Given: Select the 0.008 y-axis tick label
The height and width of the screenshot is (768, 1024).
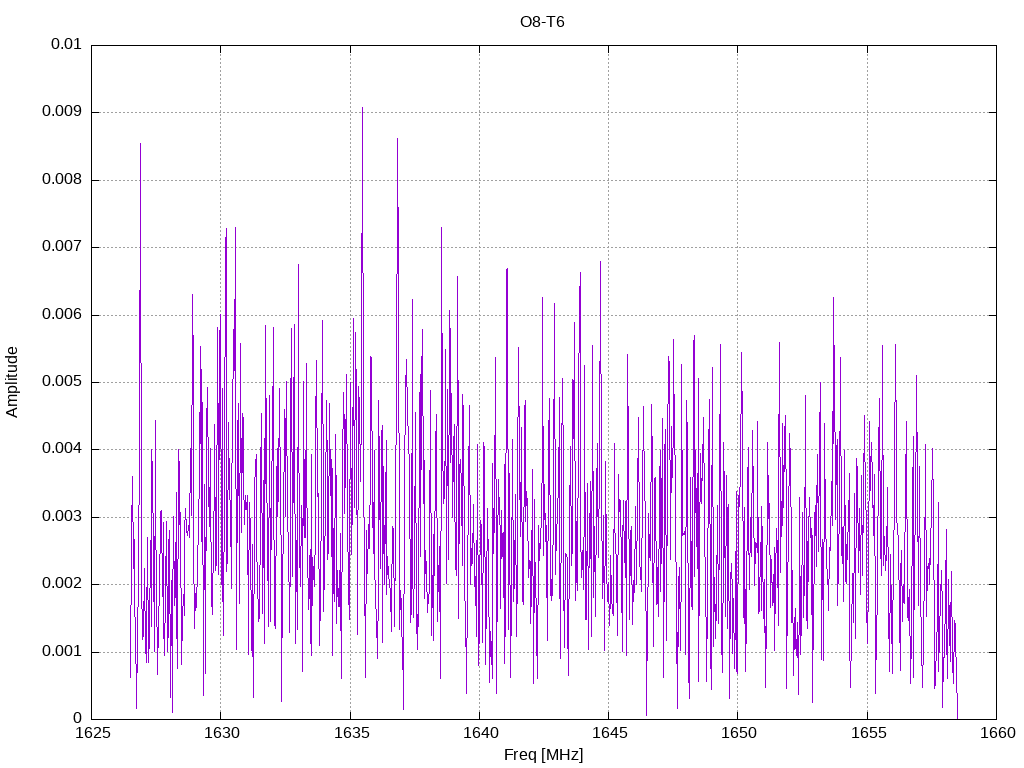Looking at the screenshot, I should [x=62, y=180].
